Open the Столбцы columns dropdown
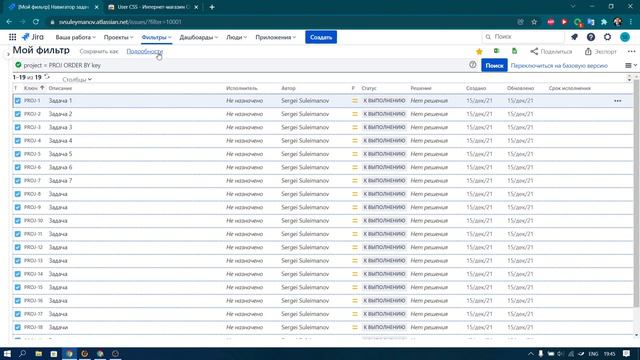 coord(77,79)
